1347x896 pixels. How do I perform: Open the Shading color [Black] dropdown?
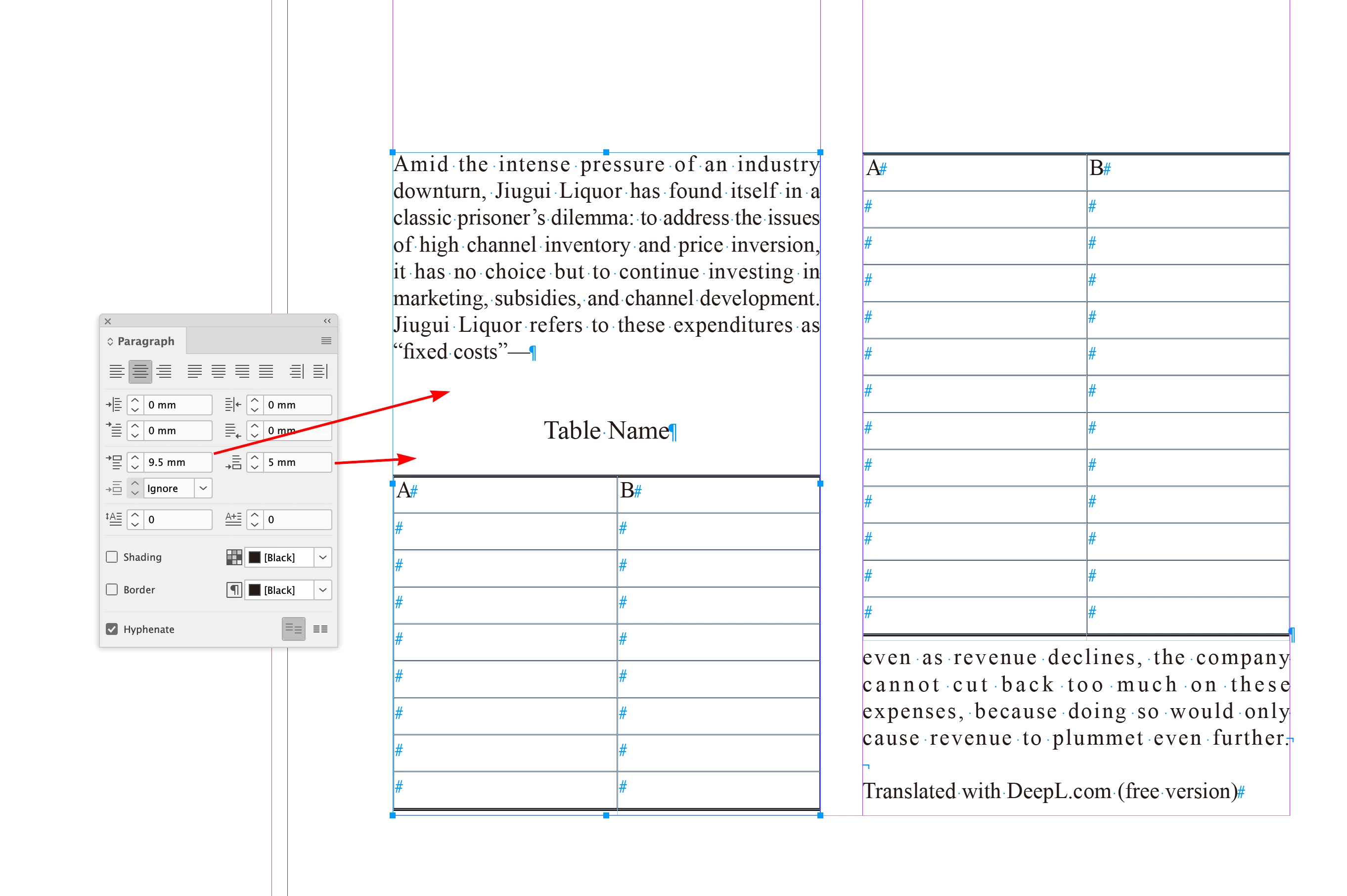[x=323, y=557]
